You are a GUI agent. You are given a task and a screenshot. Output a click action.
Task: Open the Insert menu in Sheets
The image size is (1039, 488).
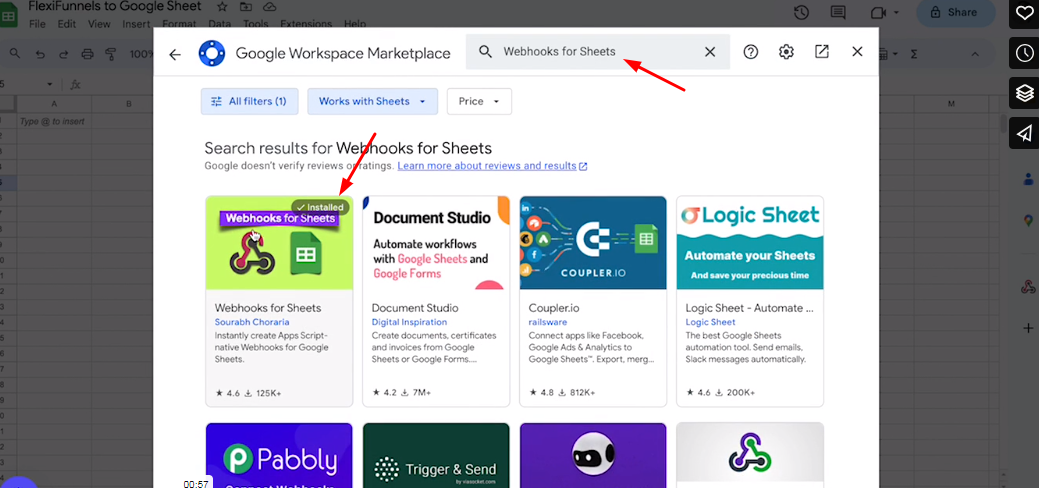tap(137, 24)
